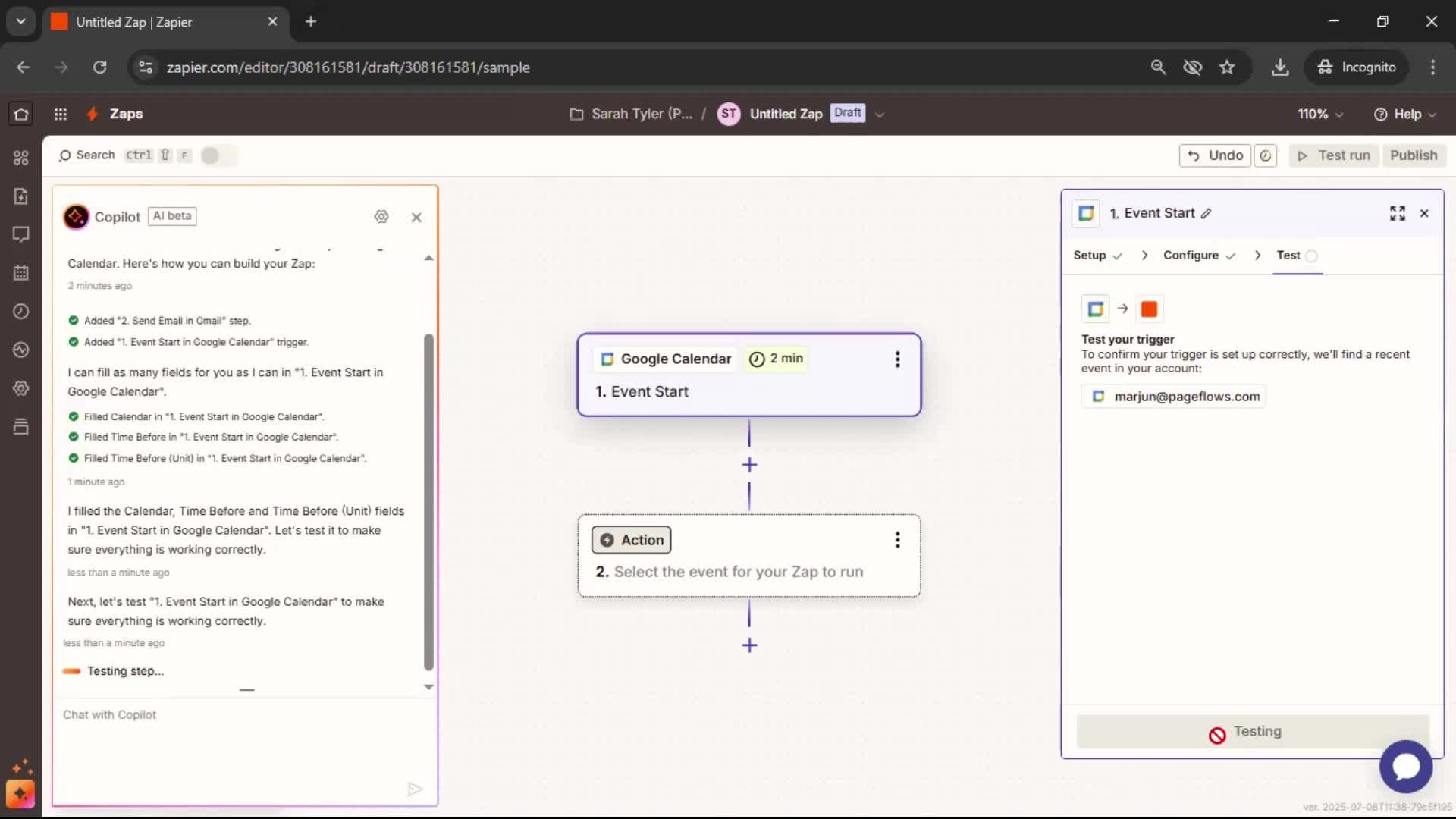Open the activity status icon in sidebar
The width and height of the screenshot is (1456, 819).
tap(21, 350)
